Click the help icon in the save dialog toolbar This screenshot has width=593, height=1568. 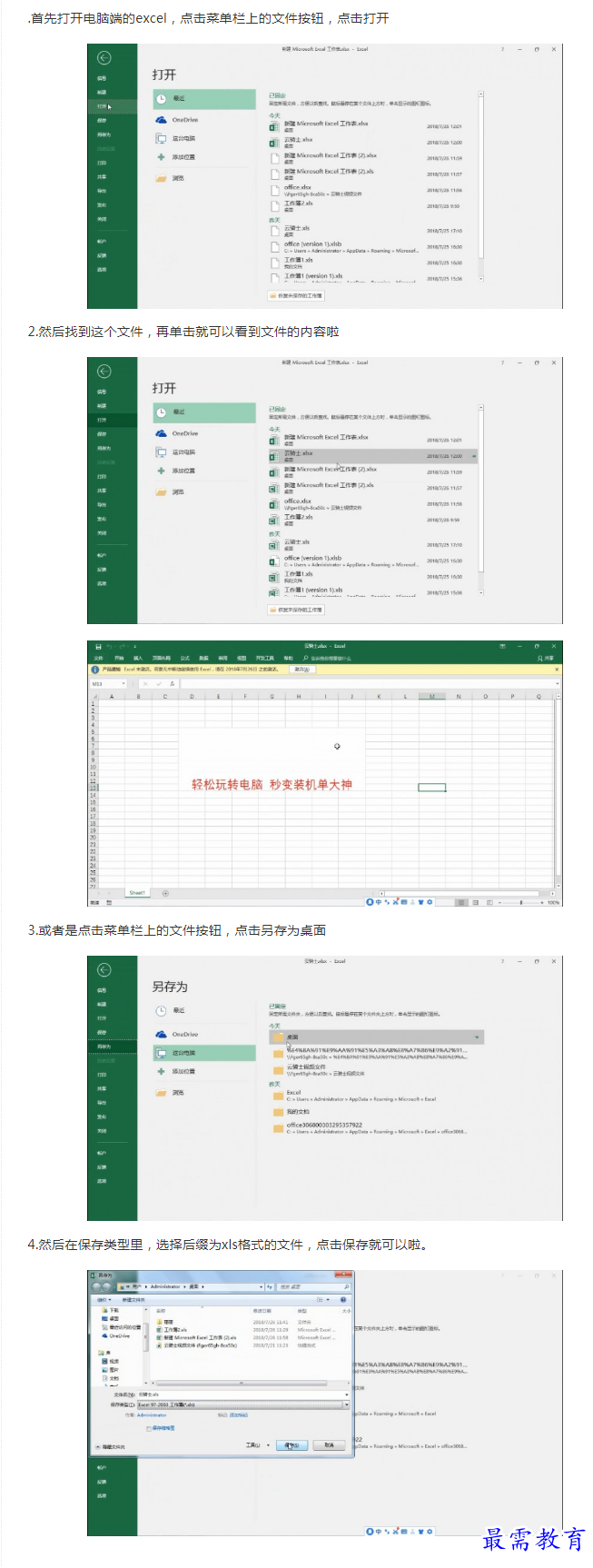coord(343,1299)
